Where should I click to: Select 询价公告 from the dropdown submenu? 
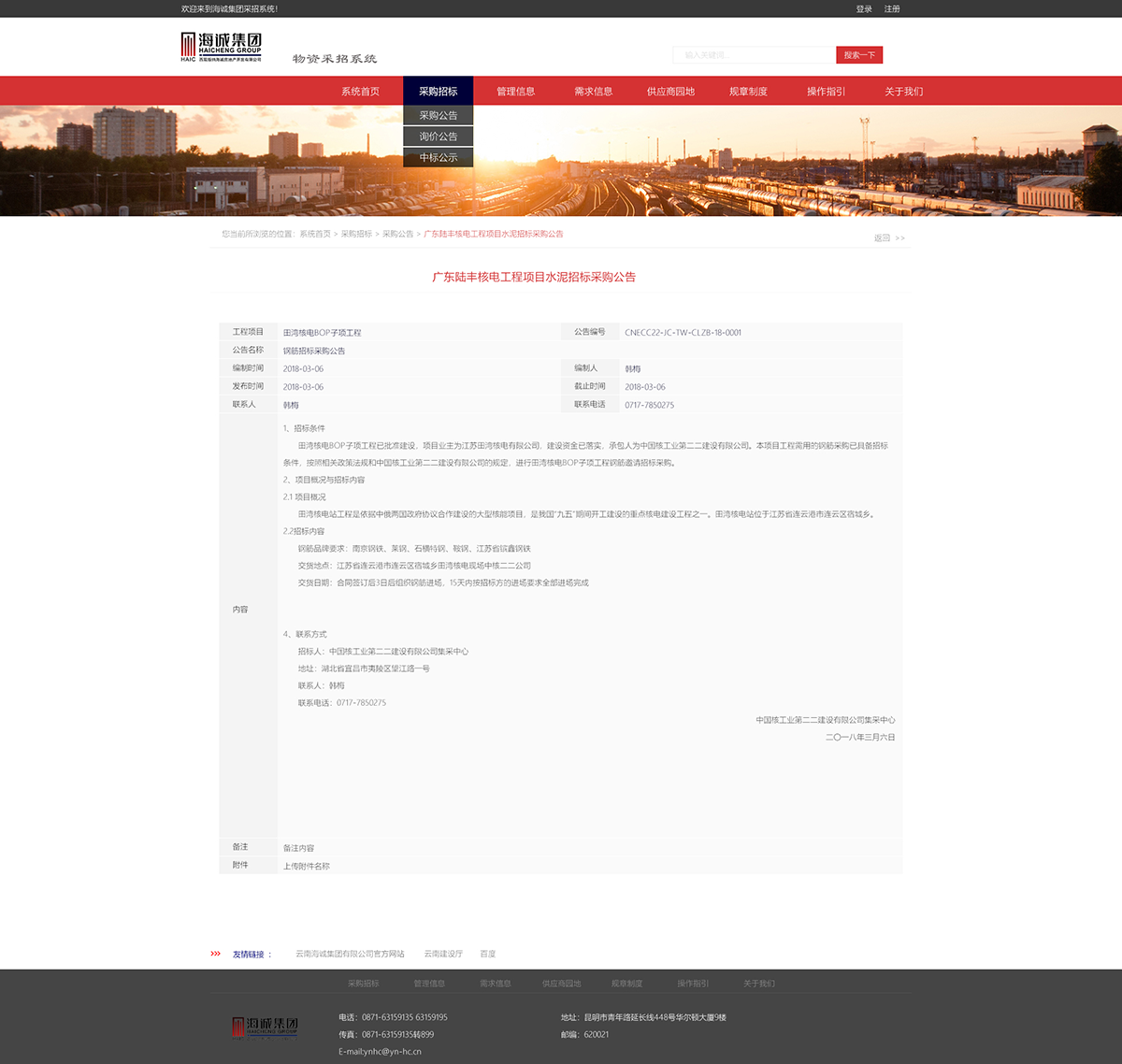pos(438,137)
